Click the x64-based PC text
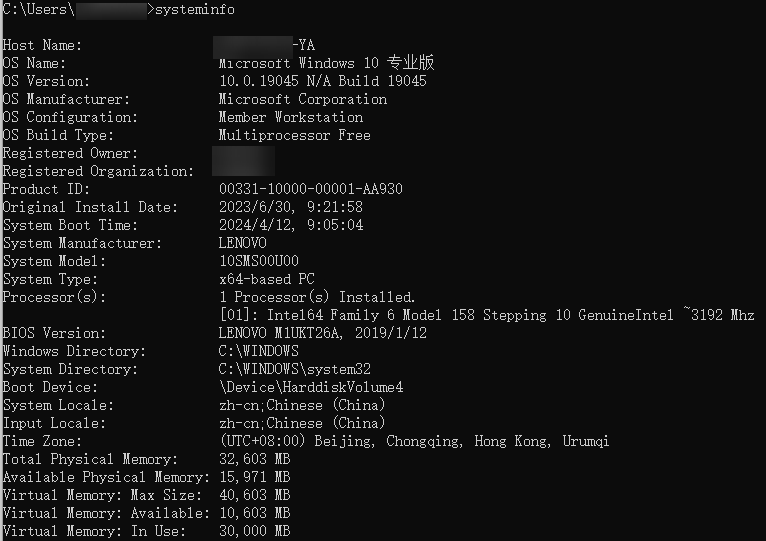Screen dimensions: 766x541 (266, 279)
